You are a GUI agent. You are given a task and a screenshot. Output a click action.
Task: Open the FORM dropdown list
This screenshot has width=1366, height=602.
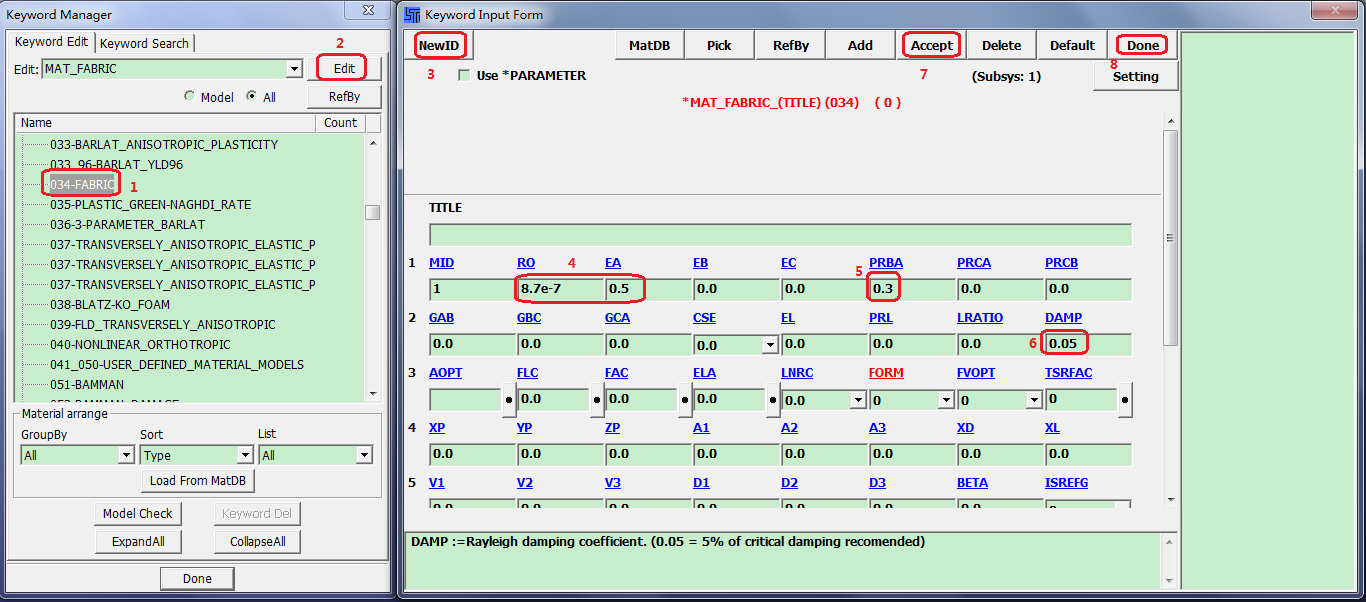pyautogui.click(x=945, y=400)
